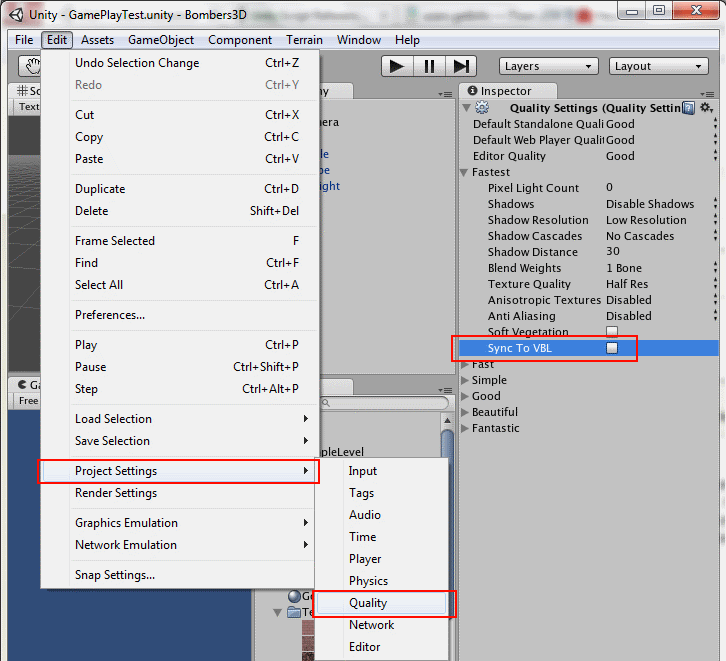Open the GameObject menu

161,40
